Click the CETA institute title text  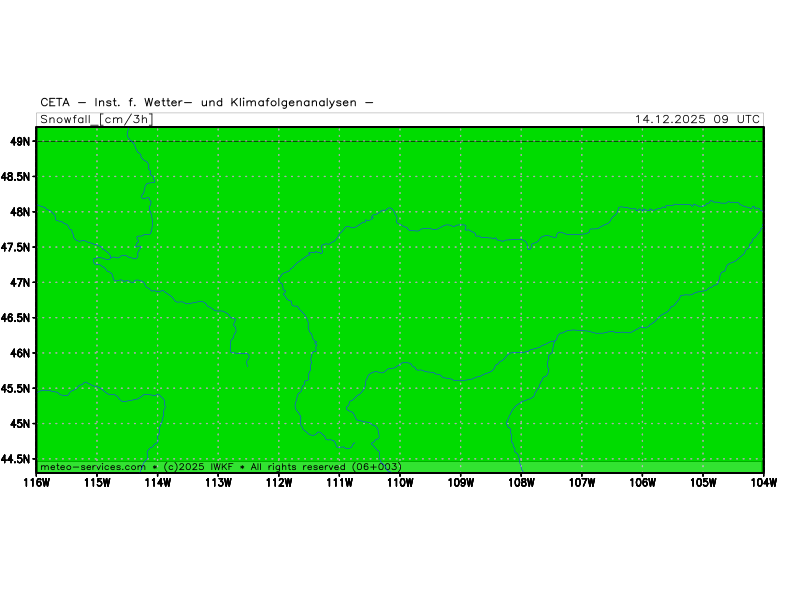[x=207, y=102]
